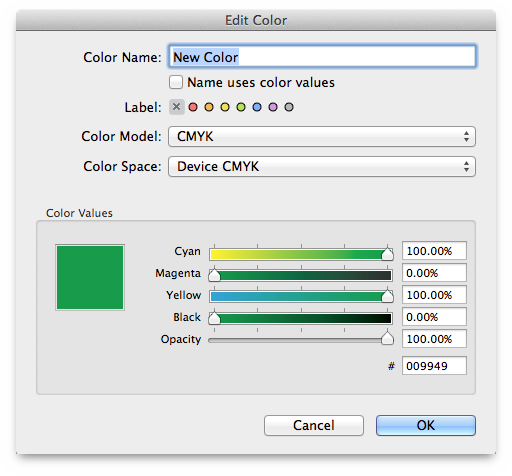Click the Cyan slider handle

click(x=387, y=254)
